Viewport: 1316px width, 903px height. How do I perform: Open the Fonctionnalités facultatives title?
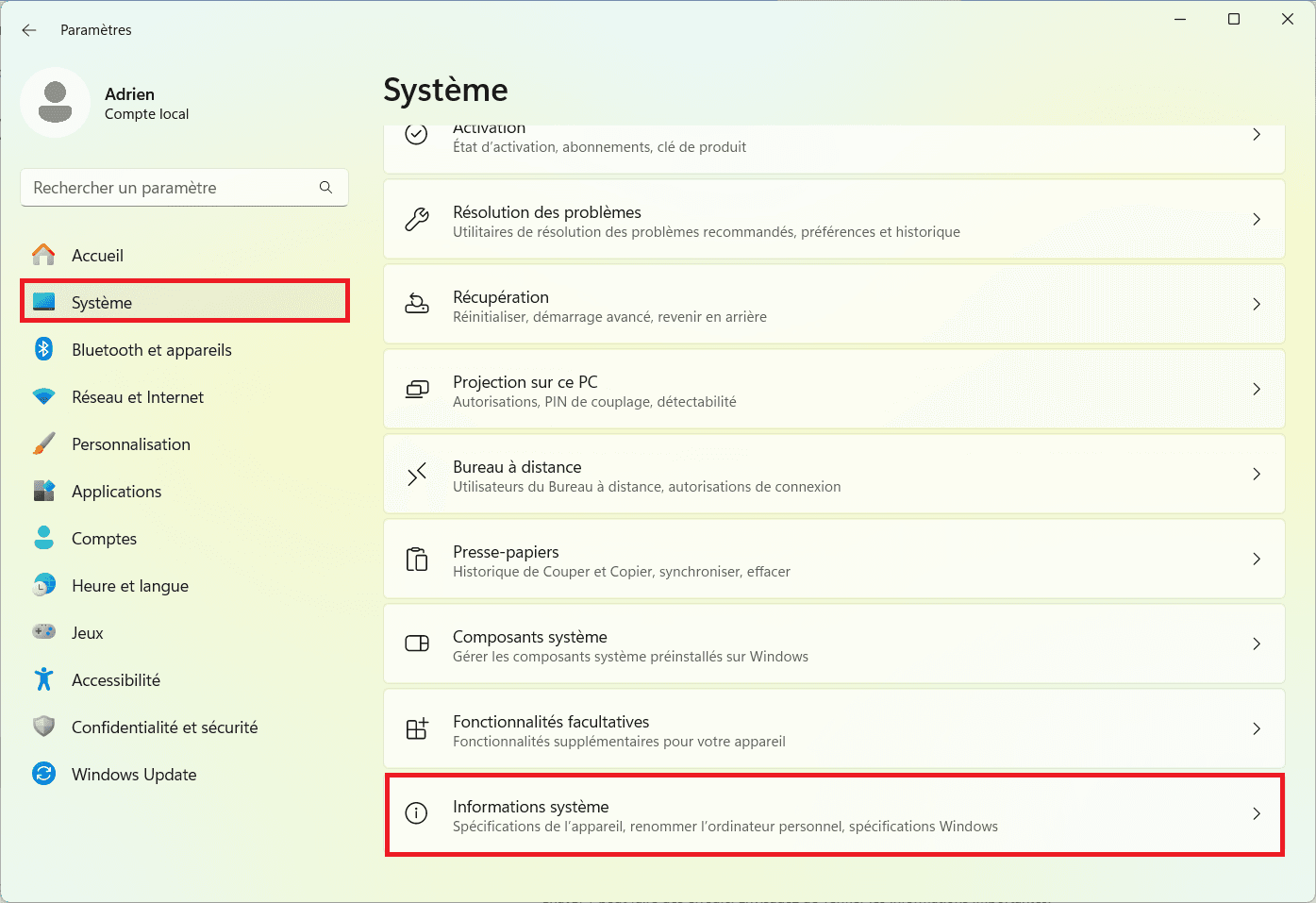click(551, 722)
